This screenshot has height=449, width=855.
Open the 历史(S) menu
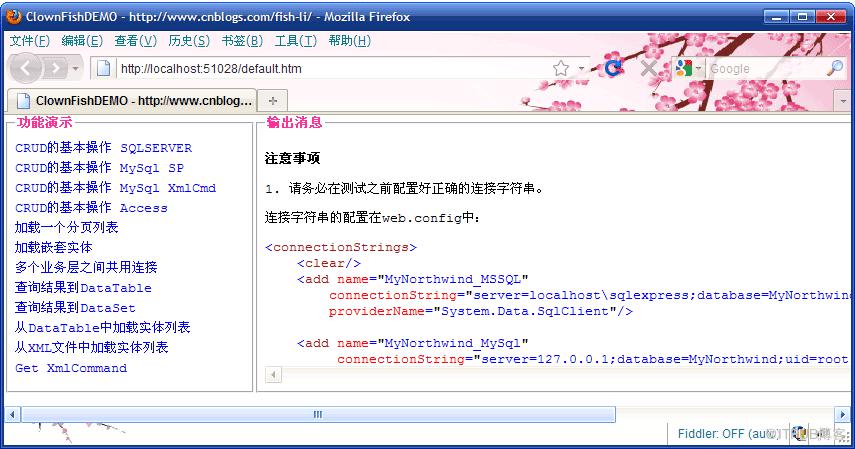(x=189, y=41)
